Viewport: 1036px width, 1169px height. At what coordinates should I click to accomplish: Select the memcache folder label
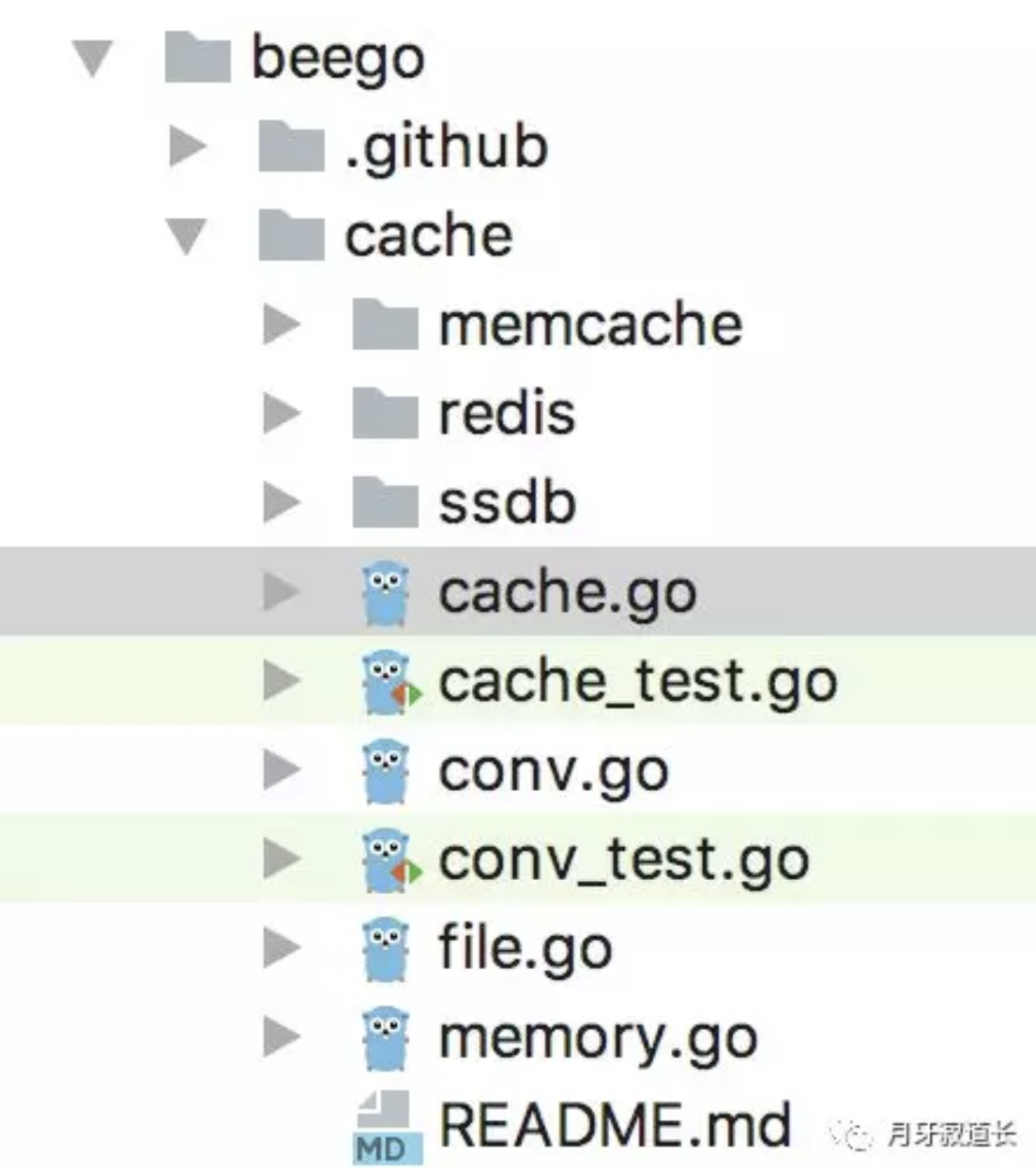point(590,325)
